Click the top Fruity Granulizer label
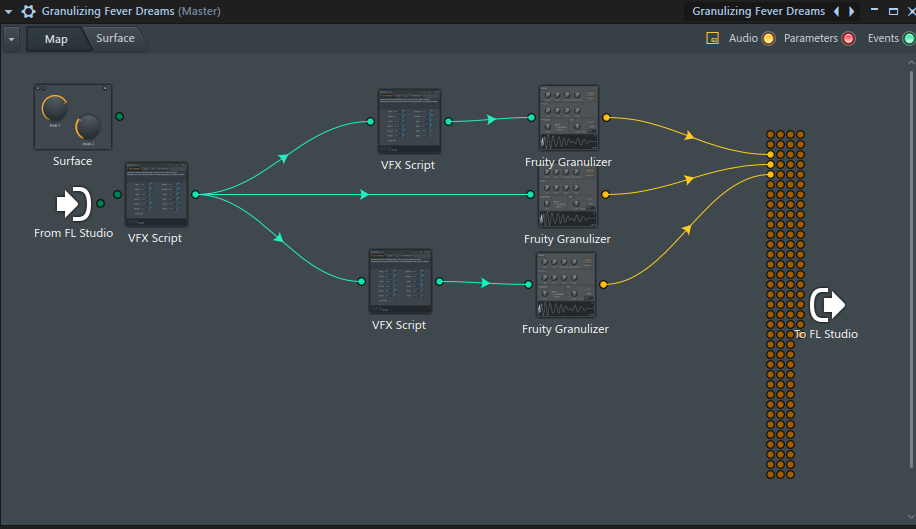This screenshot has height=529, width=916. coord(568,162)
